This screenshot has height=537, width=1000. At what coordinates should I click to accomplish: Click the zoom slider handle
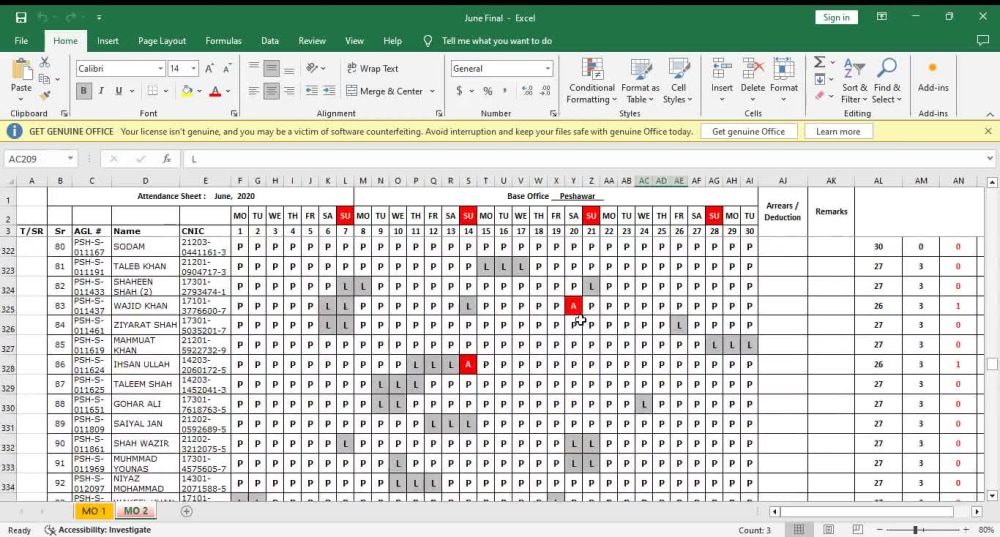(x=915, y=530)
